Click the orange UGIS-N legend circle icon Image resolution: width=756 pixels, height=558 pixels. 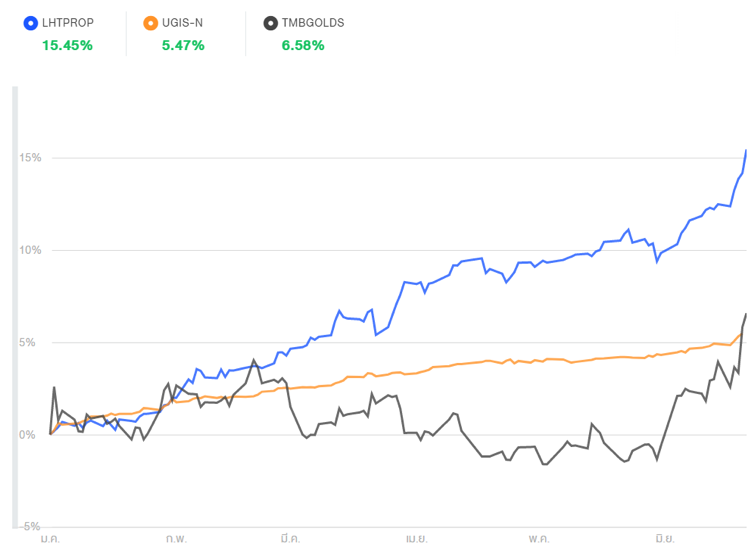coord(150,22)
